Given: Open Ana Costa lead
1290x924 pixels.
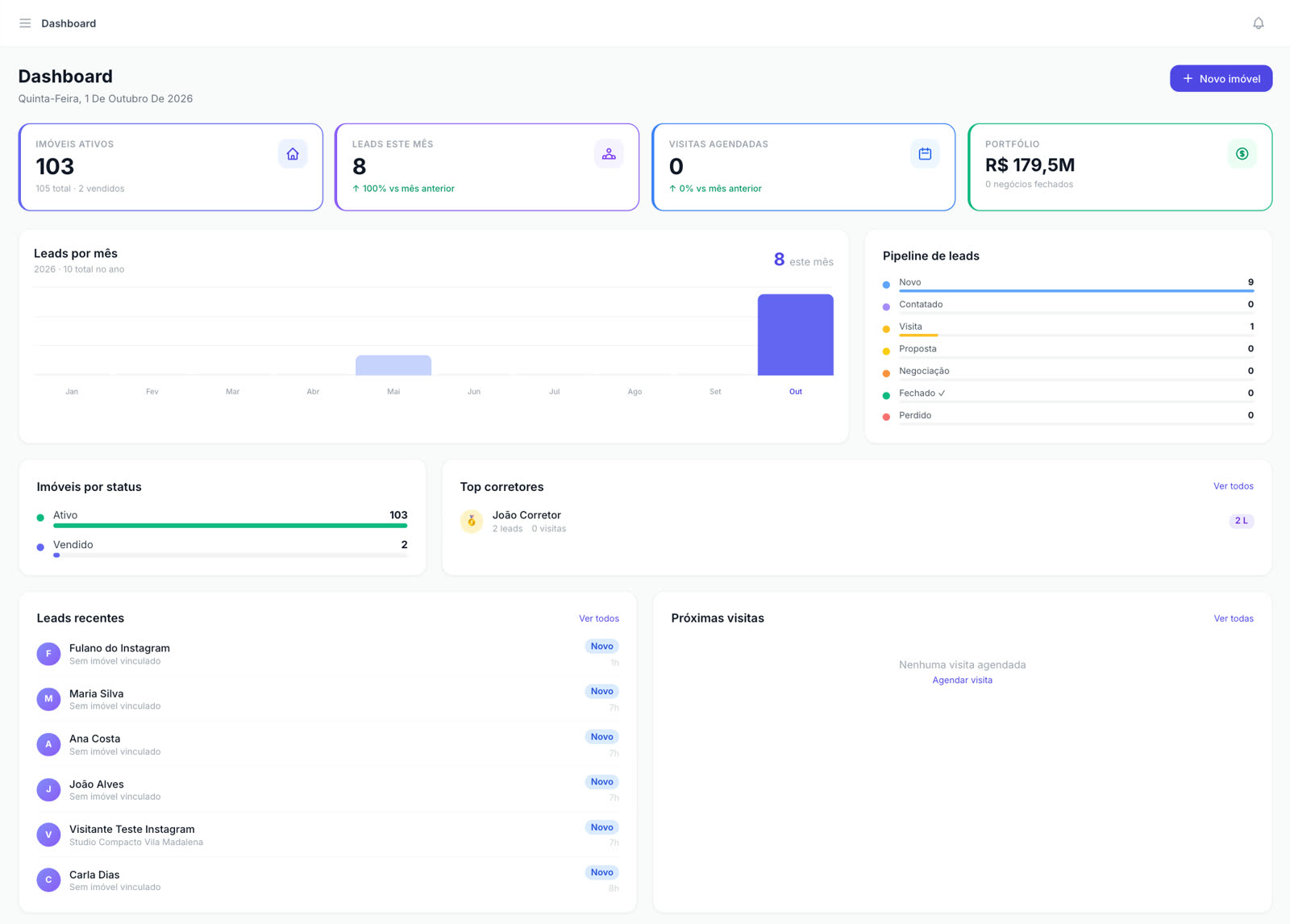Looking at the screenshot, I should coord(328,744).
